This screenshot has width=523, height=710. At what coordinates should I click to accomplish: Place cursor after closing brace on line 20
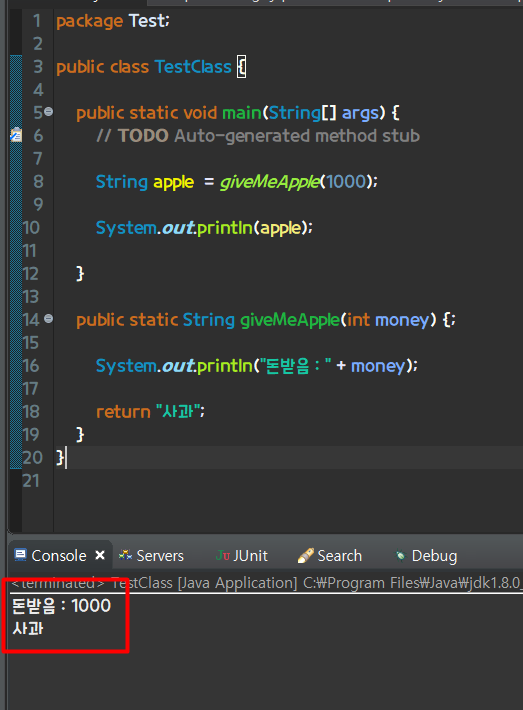[x=66, y=457]
